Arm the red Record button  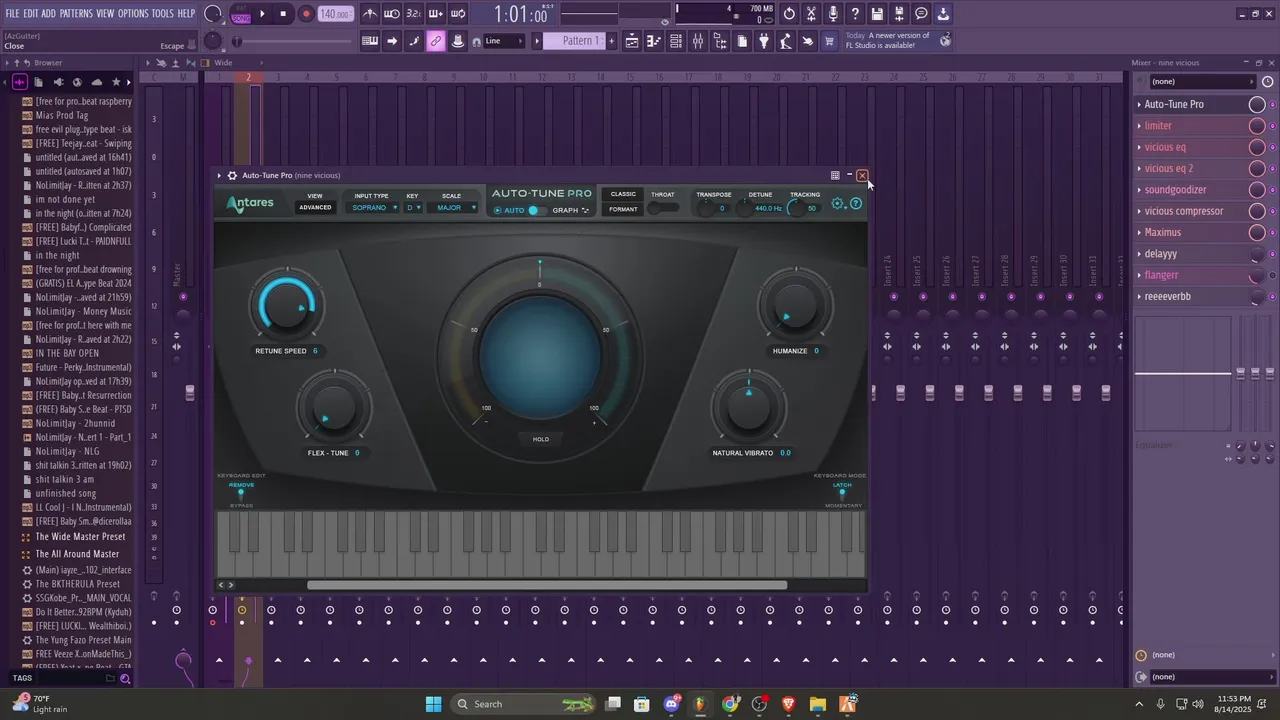(x=306, y=14)
